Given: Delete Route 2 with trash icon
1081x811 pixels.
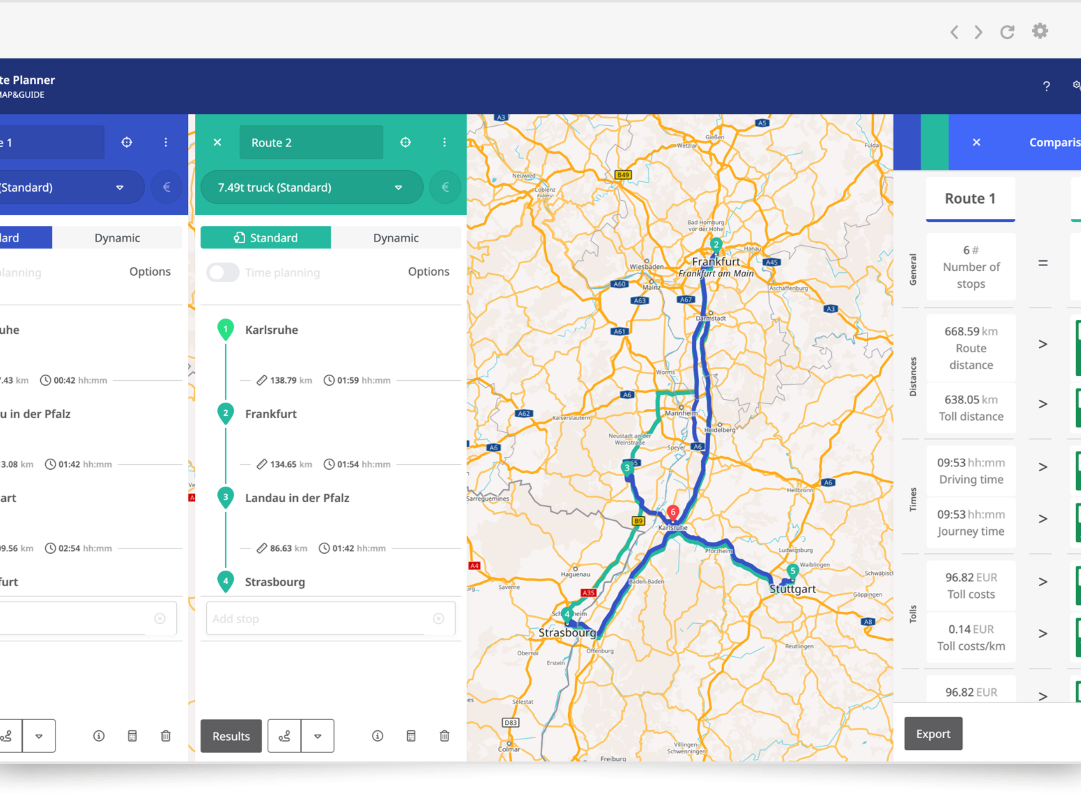Looking at the screenshot, I should pyautogui.click(x=445, y=736).
